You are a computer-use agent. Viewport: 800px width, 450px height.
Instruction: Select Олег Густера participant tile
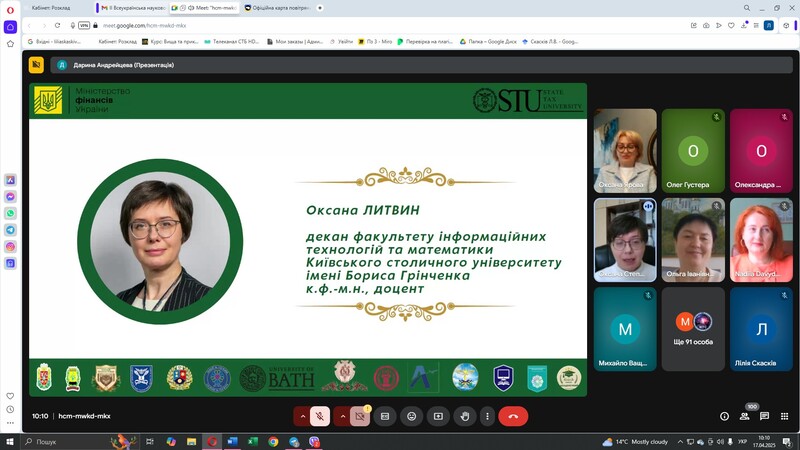693,151
